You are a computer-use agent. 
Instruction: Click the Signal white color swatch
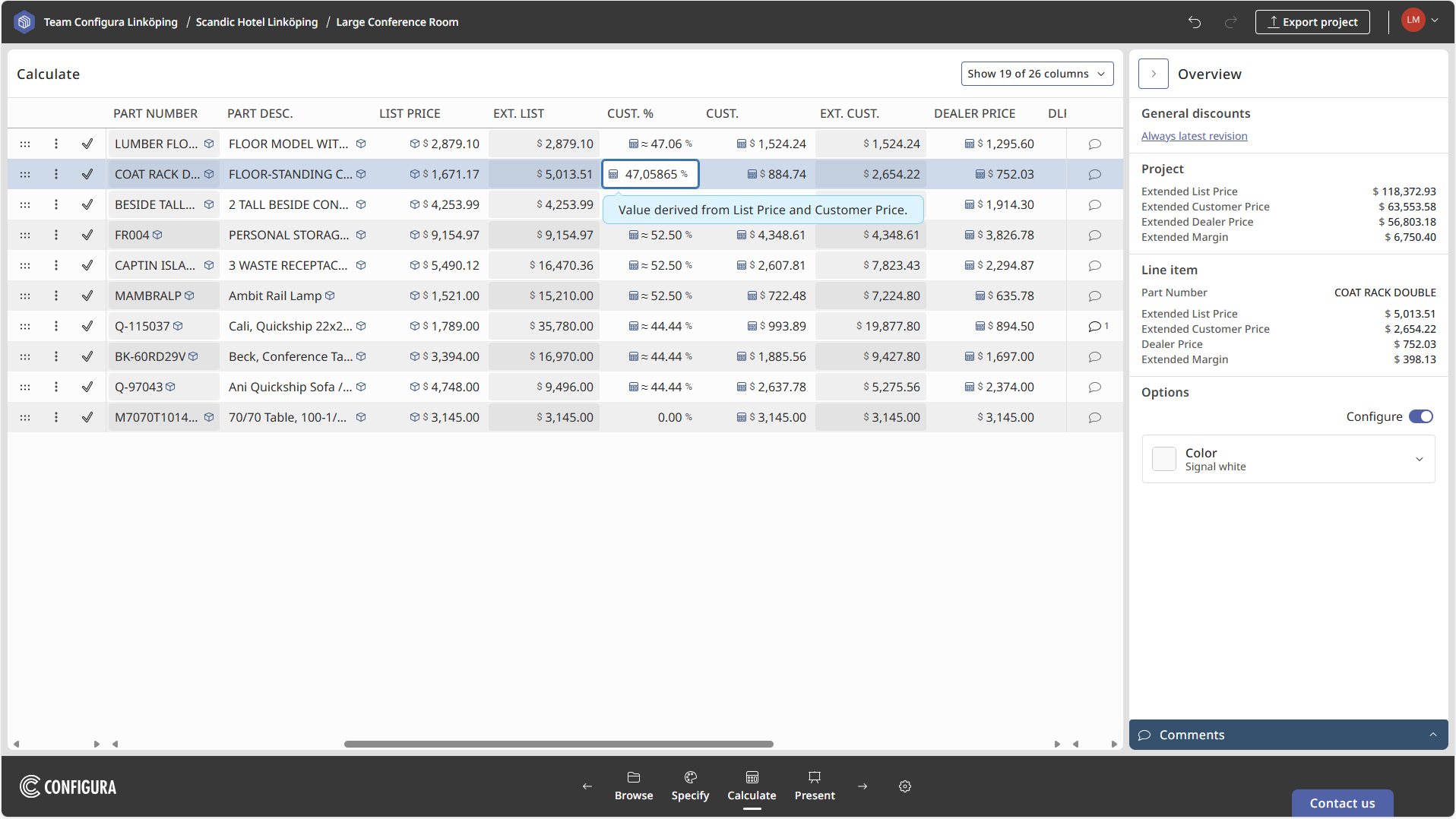[1163, 459]
